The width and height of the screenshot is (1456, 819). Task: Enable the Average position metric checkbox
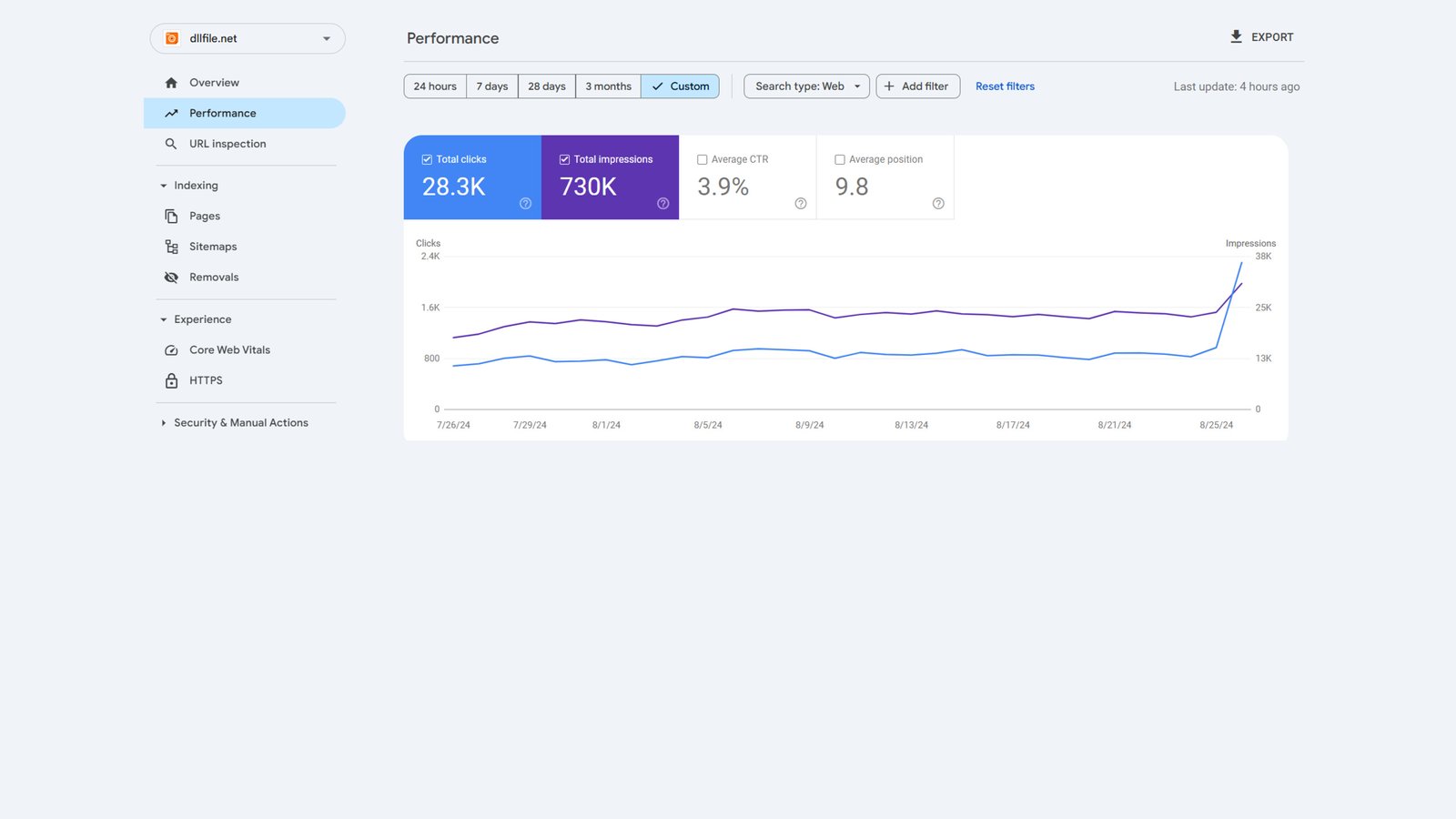[839, 158]
